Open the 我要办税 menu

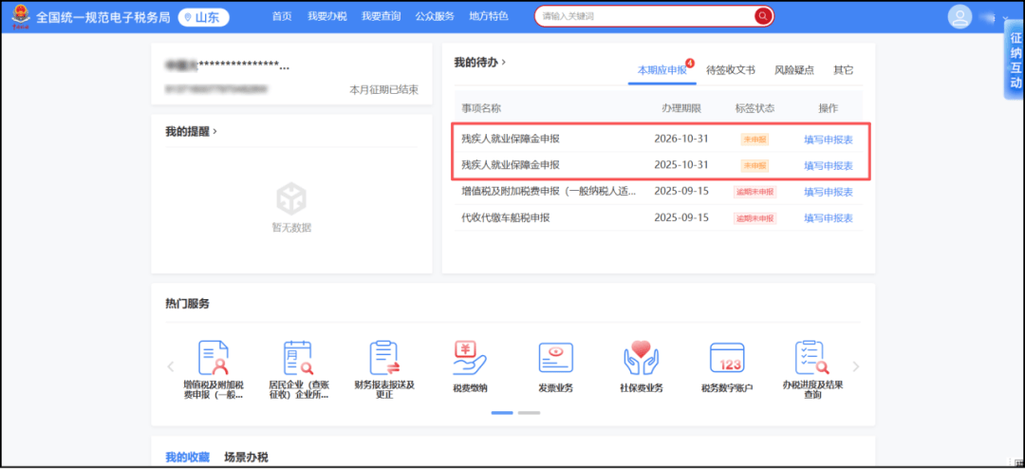[x=327, y=16]
